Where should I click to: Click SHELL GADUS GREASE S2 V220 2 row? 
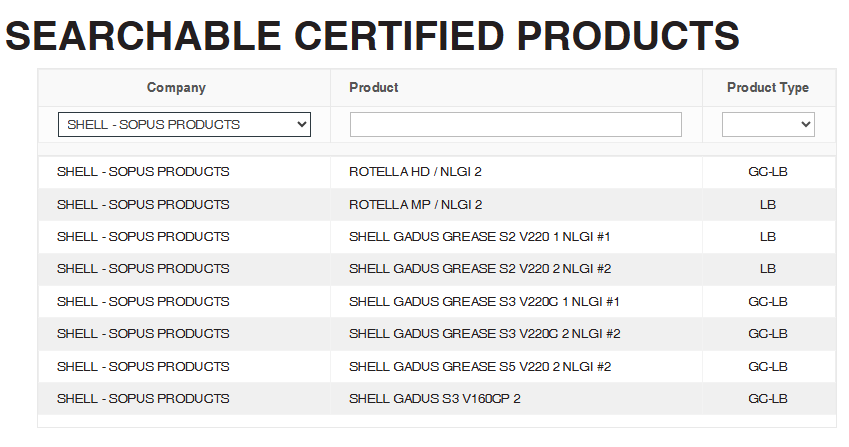[479, 269]
